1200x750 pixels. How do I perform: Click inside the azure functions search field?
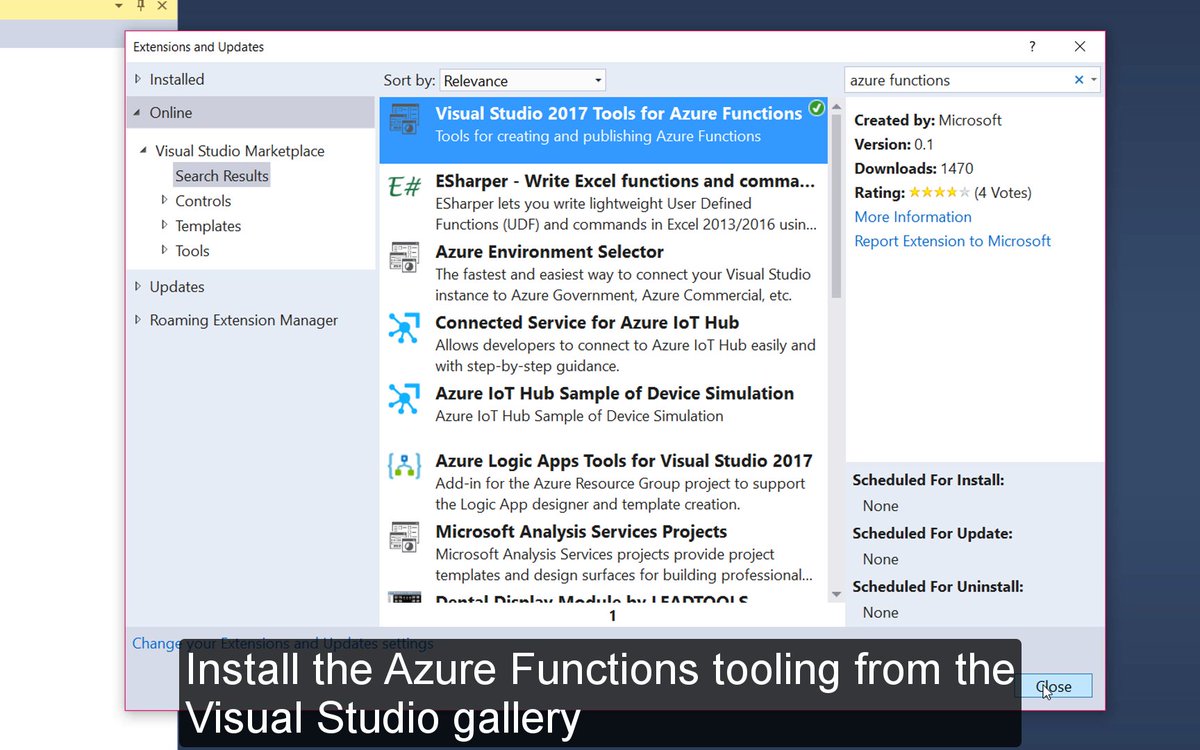[x=958, y=80]
